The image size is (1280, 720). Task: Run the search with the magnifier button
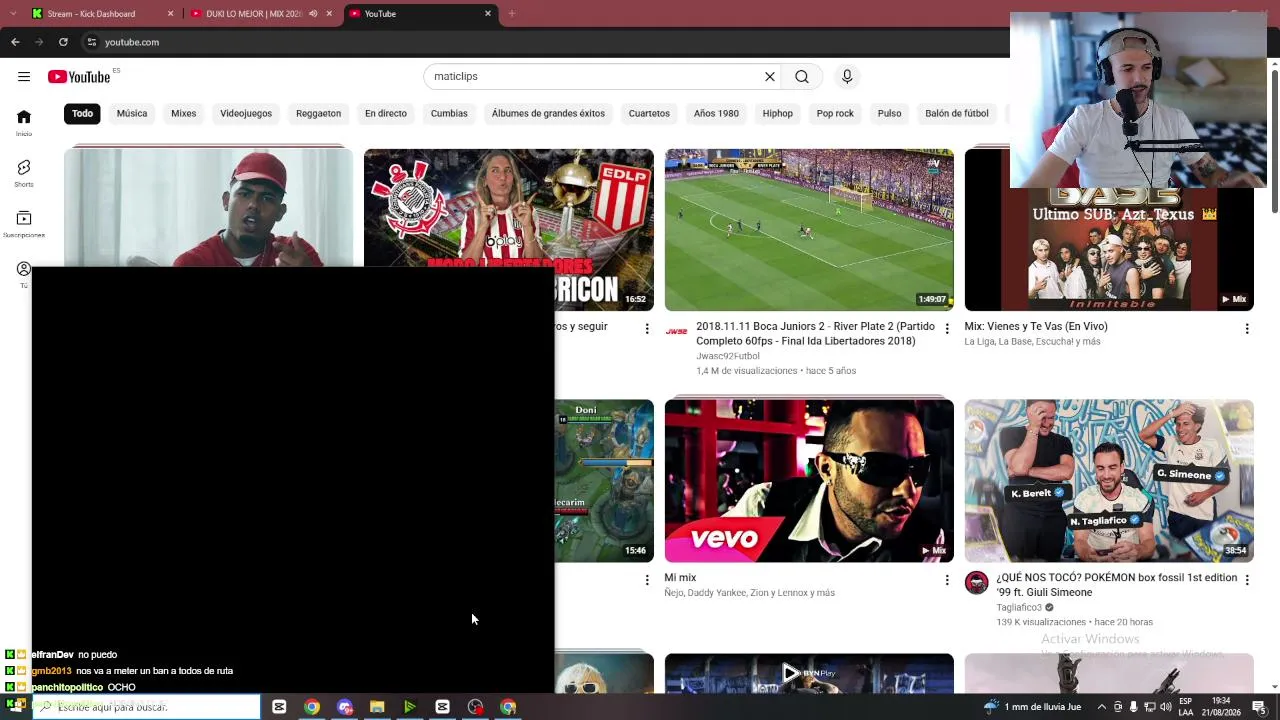[x=802, y=77]
